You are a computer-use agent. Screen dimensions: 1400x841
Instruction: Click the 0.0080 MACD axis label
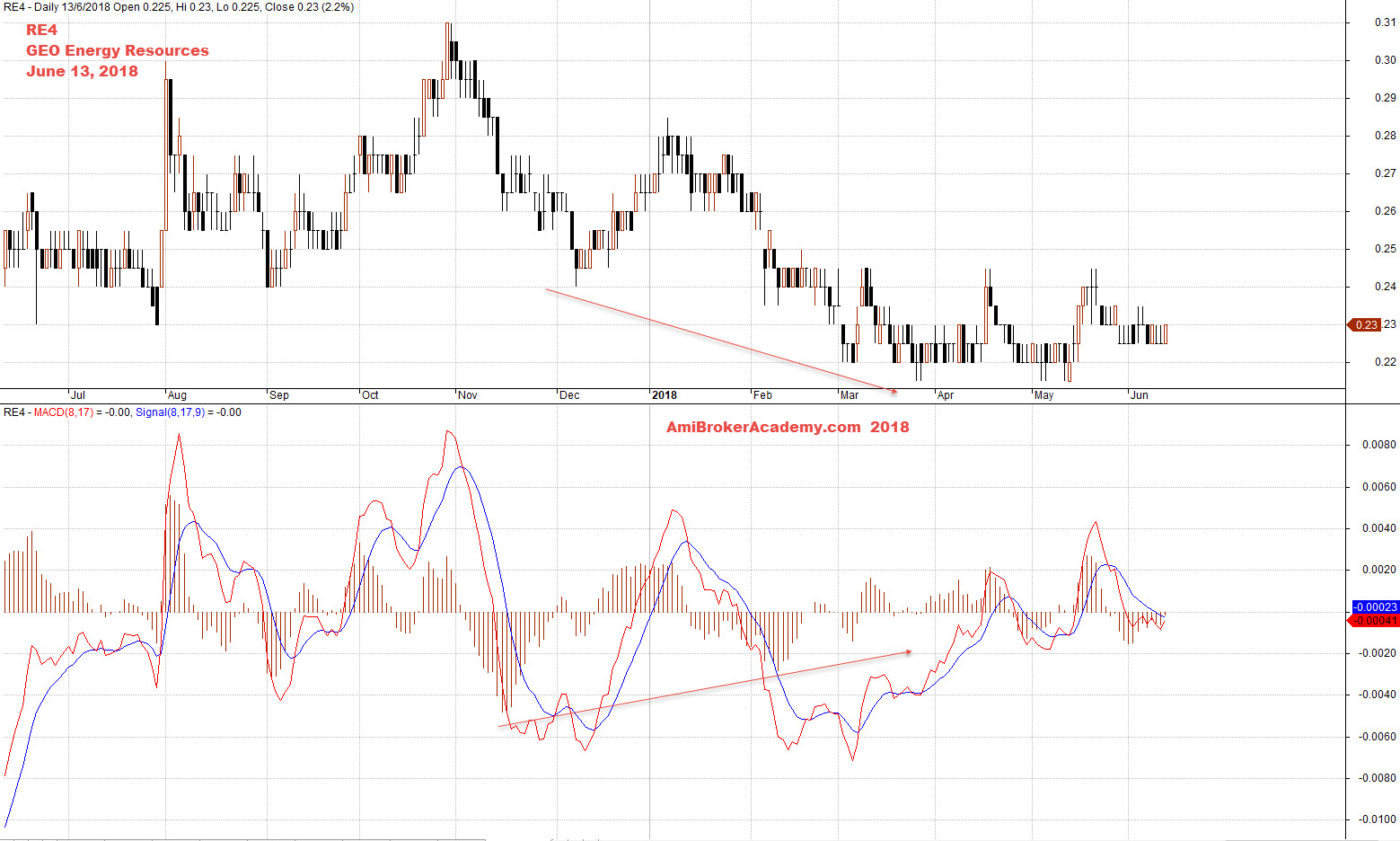pos(1377,444)
